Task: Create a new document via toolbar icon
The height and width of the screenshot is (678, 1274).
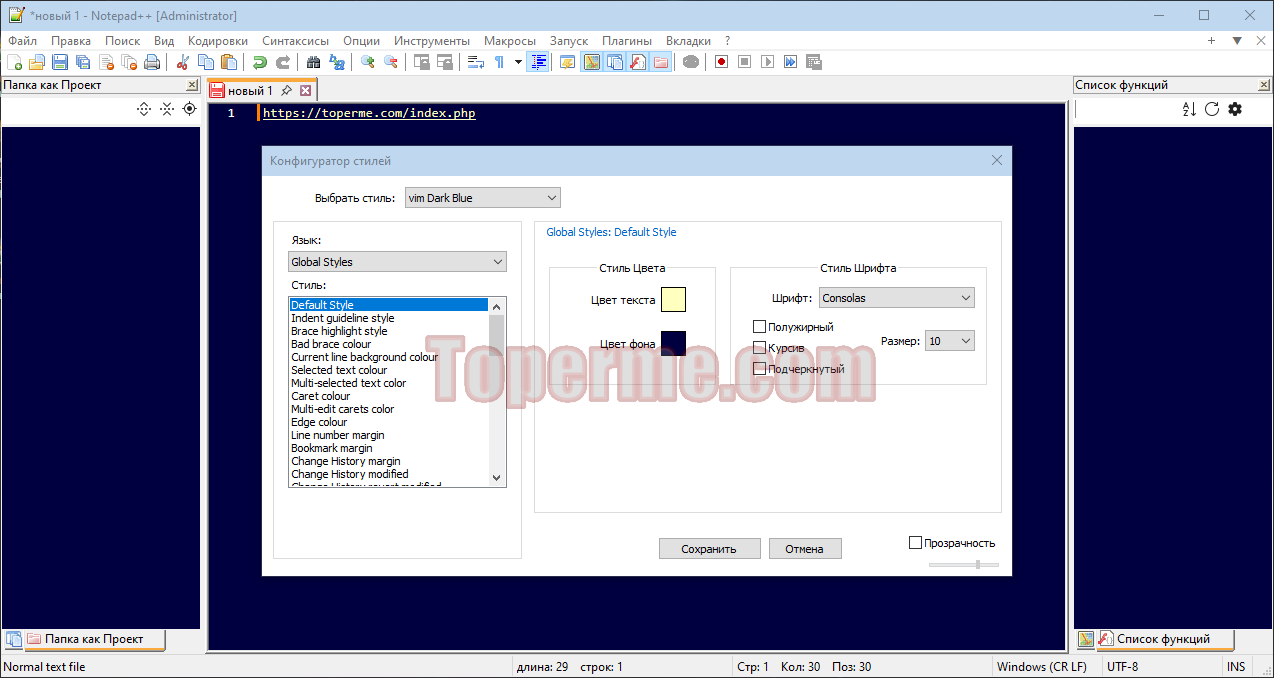Action: [x=13, y=62]
